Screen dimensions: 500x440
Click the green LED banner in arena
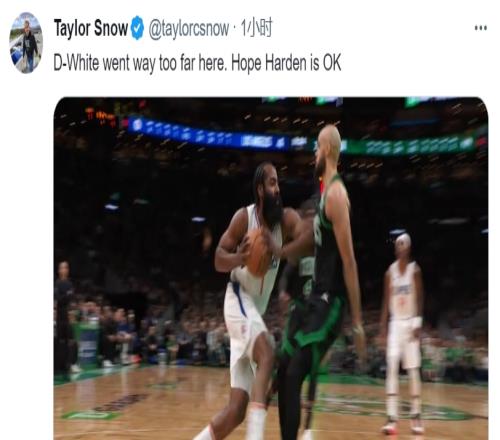[x=408, y=145]
